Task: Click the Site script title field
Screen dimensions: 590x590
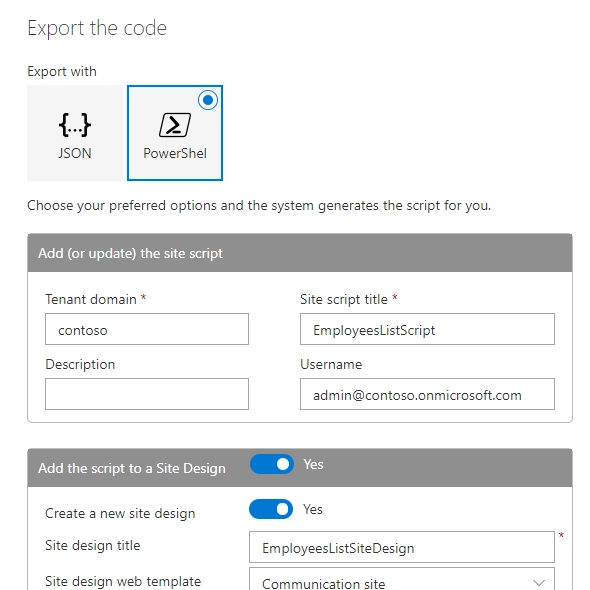Action: point(427,329)
